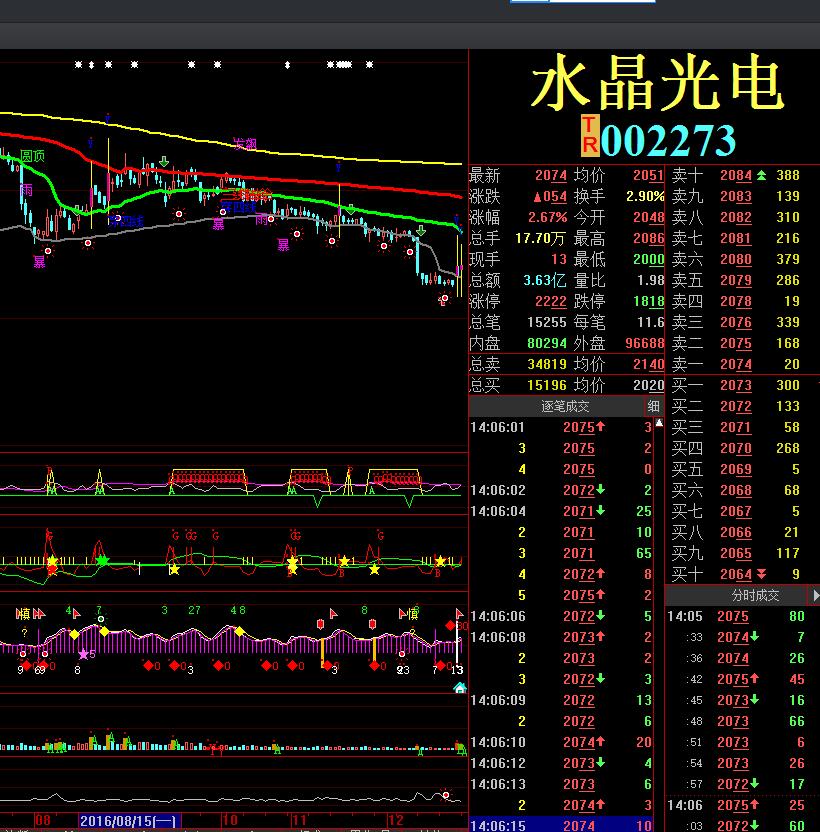This screenshot has width=820, height=832.
Task: Select the highlighted 14:06:15 tick row
Action: click(x=561, y=825)
